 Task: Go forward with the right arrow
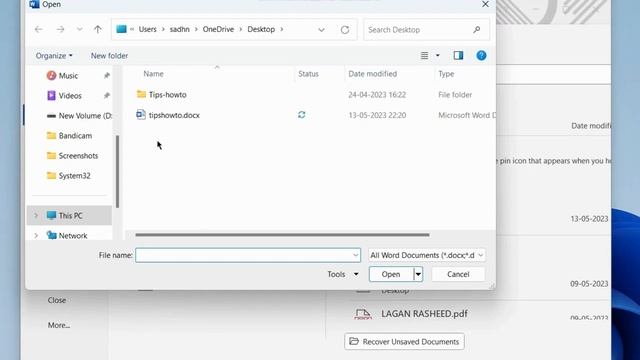(x=60, y=29)
